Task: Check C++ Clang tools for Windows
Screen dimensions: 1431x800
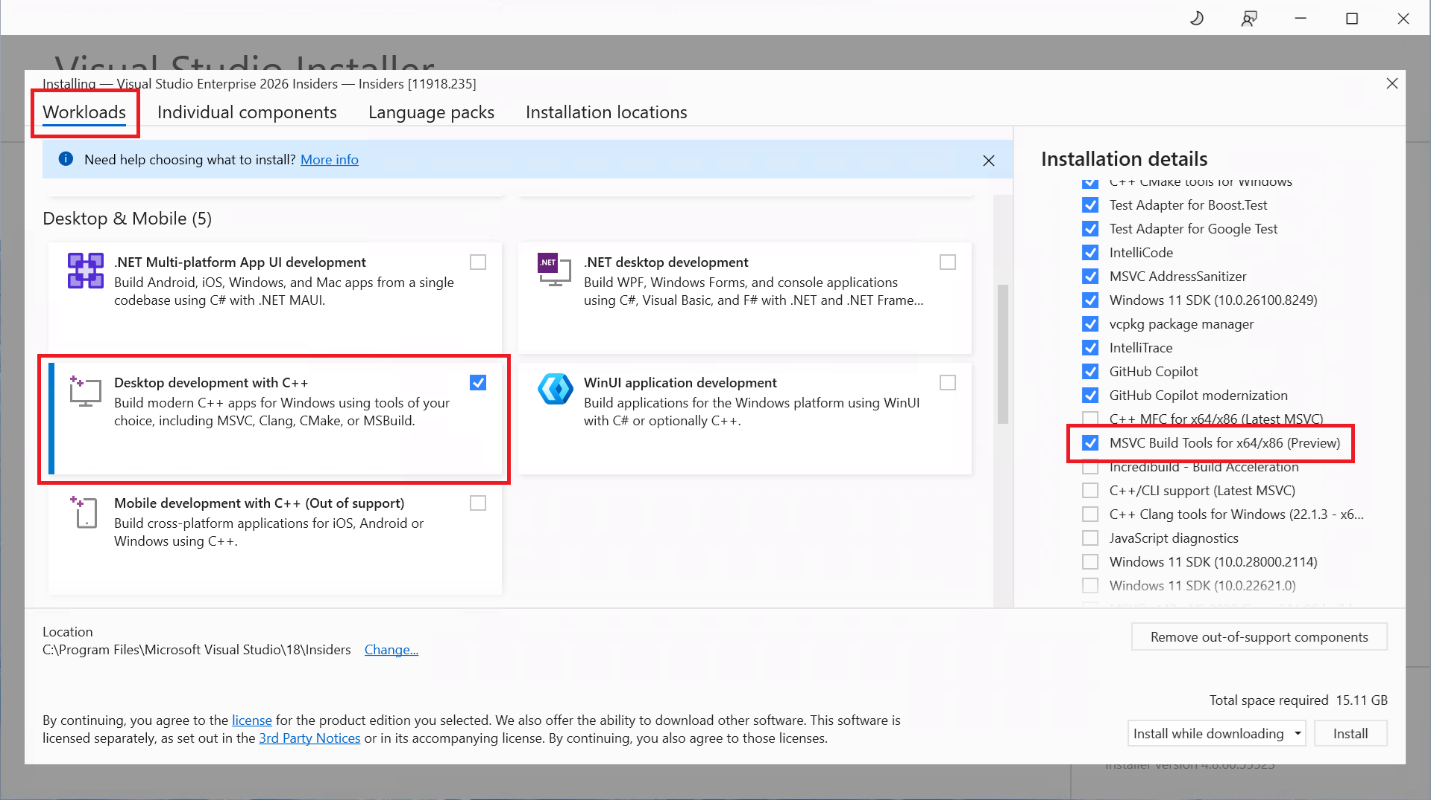Action: [x=1090, y=514]
